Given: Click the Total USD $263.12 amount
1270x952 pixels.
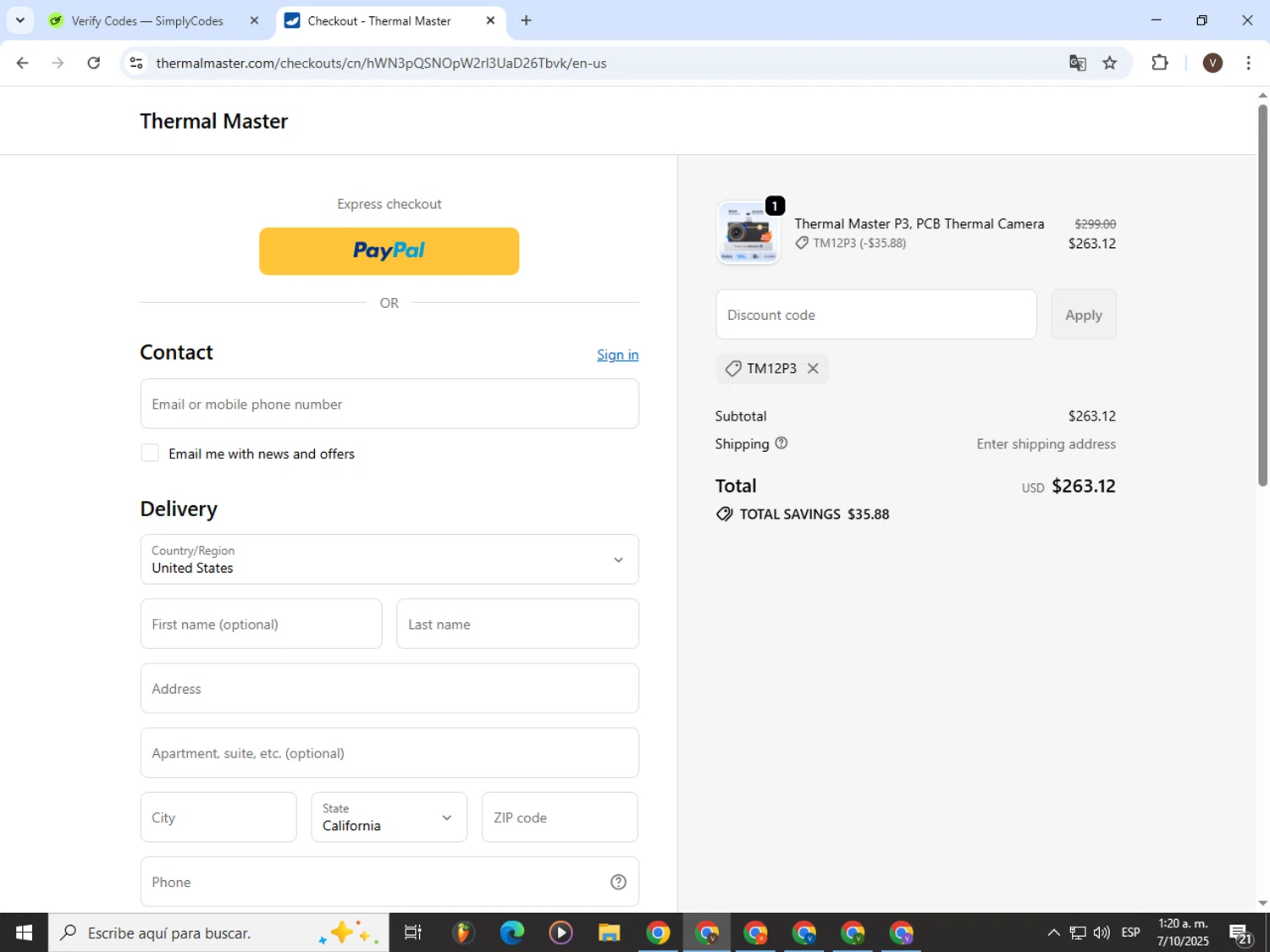Looking at the screenshot, I should click(1068, 486).
